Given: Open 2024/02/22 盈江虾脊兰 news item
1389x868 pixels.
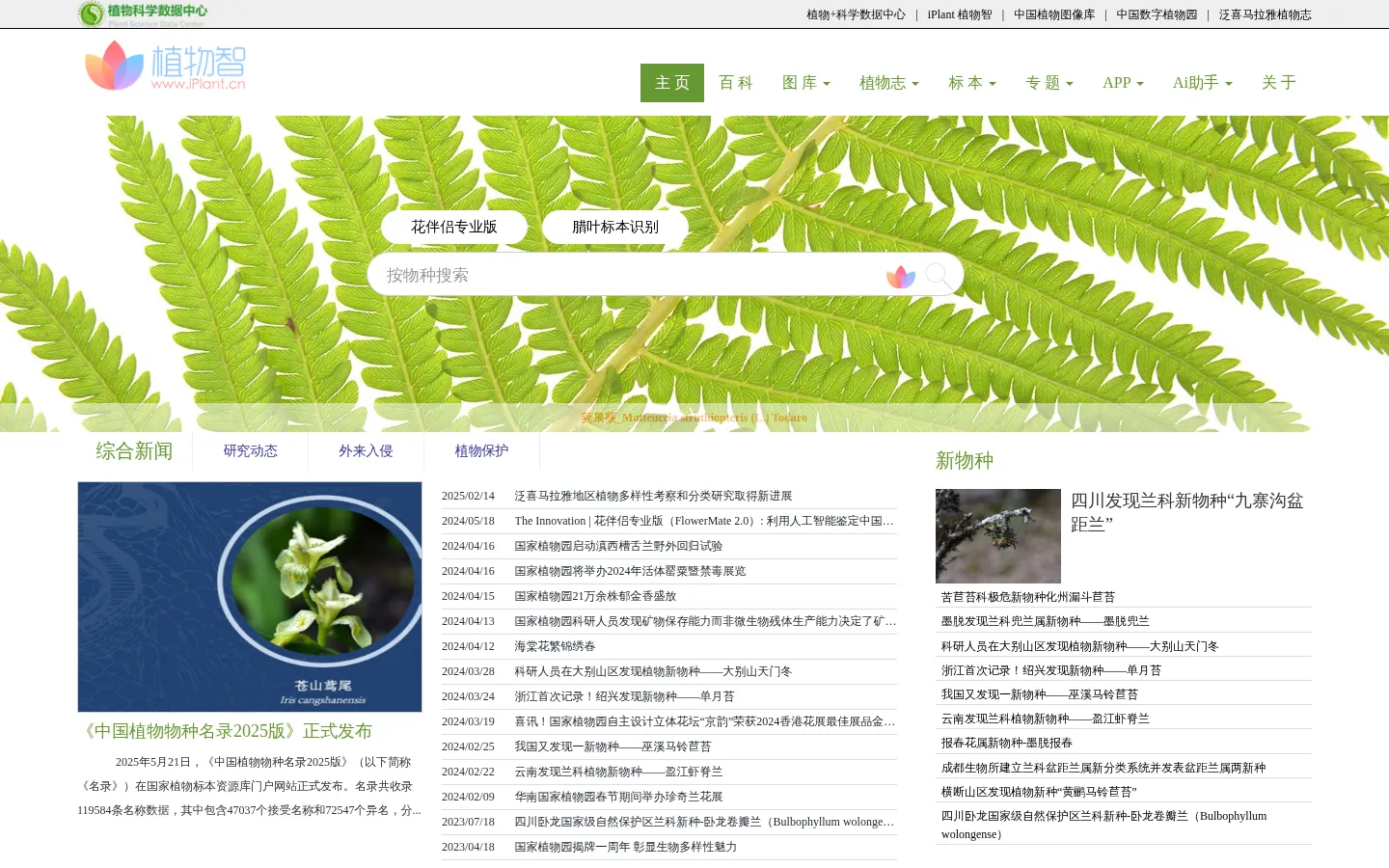Looking at the screenshot, I should 618,772.
